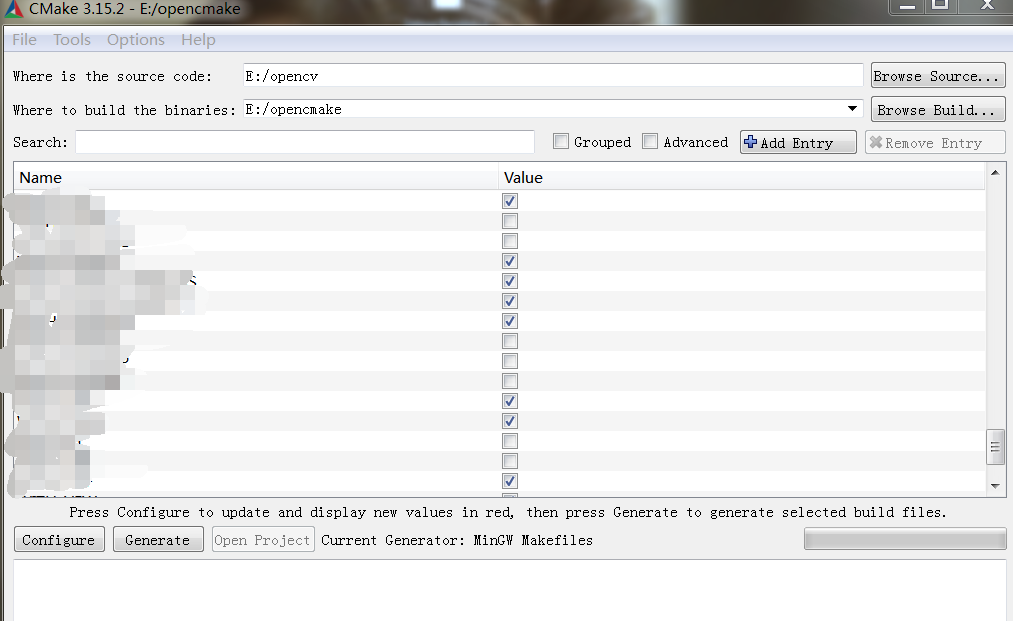Click Browse Source to pick source folder
1013x621 pixels.
937,74
